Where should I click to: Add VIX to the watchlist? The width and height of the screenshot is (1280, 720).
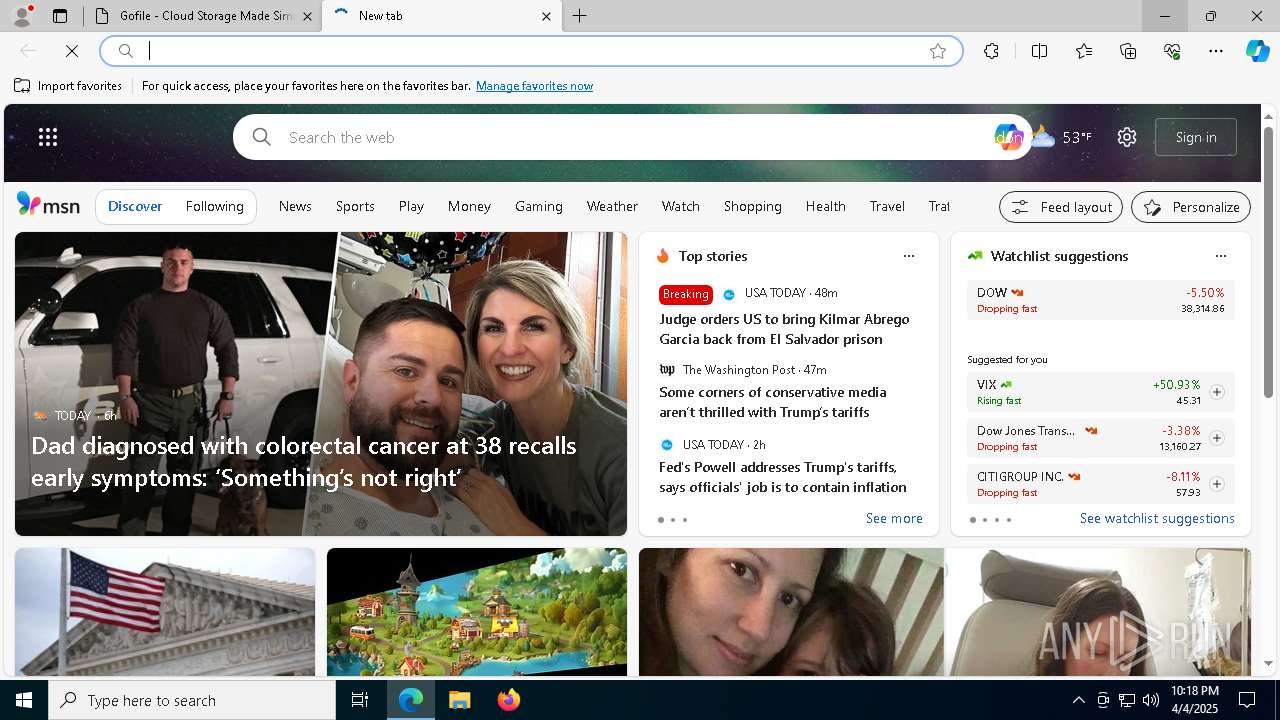(1217, 392)
